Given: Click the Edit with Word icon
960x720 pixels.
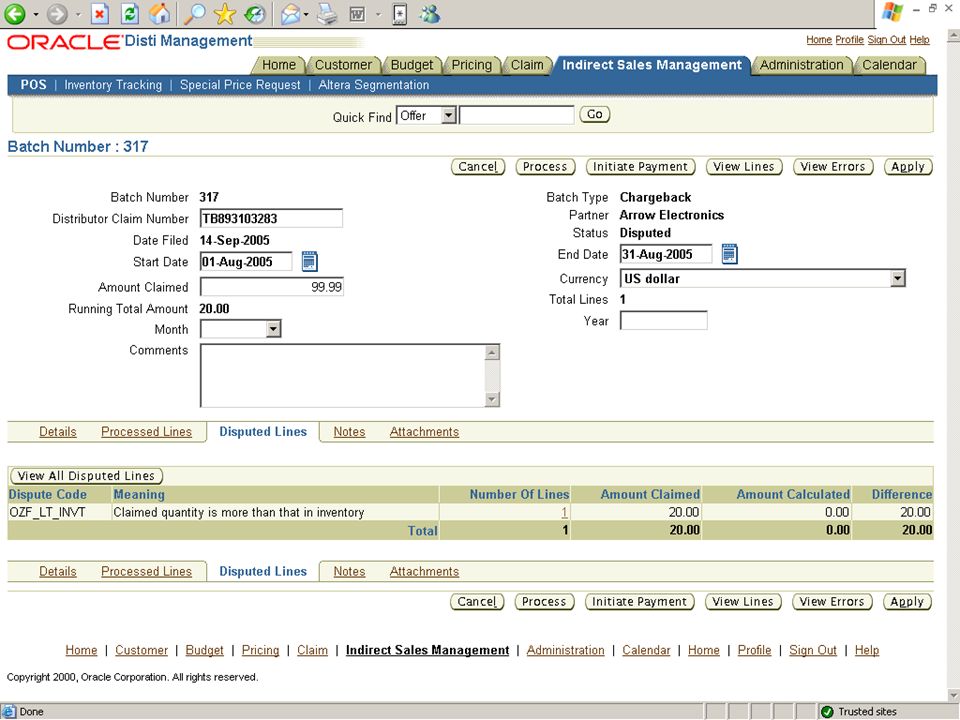Looking at the screenshot, I should pos(358,13).
